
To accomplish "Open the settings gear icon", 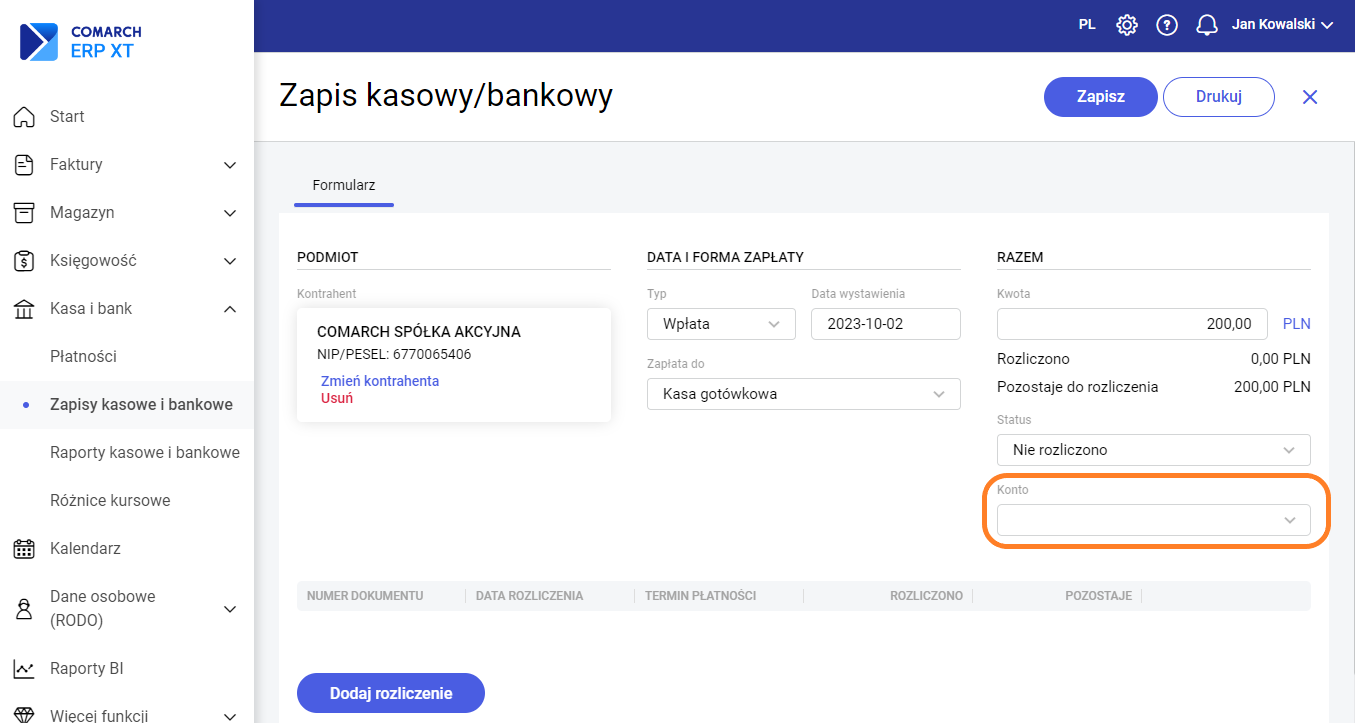I will coord(1127,25).
